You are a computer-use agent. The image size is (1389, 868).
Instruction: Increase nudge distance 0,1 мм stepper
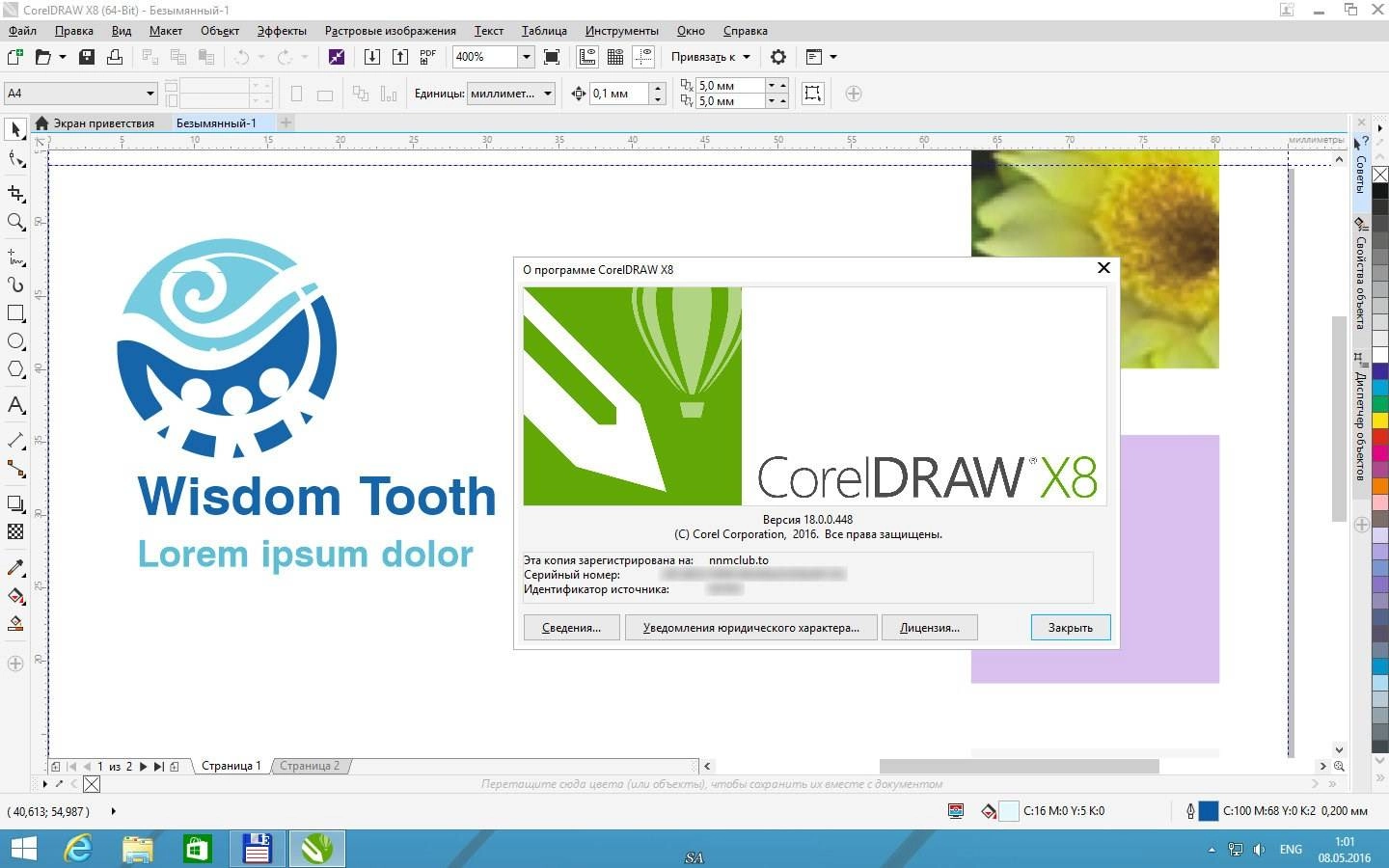point(658,89)
